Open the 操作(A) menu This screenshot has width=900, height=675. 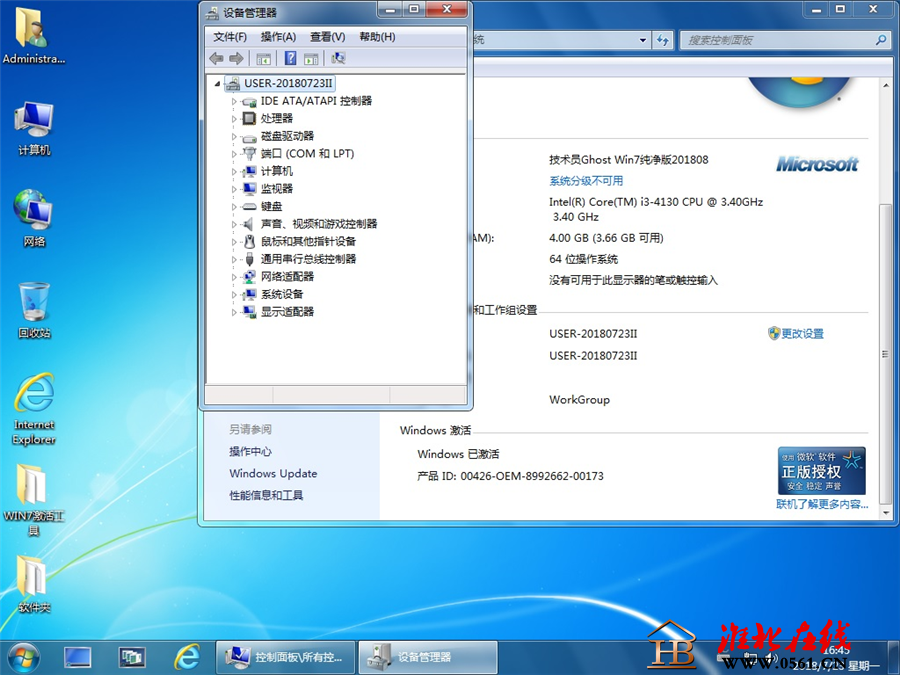click(278, 37)
